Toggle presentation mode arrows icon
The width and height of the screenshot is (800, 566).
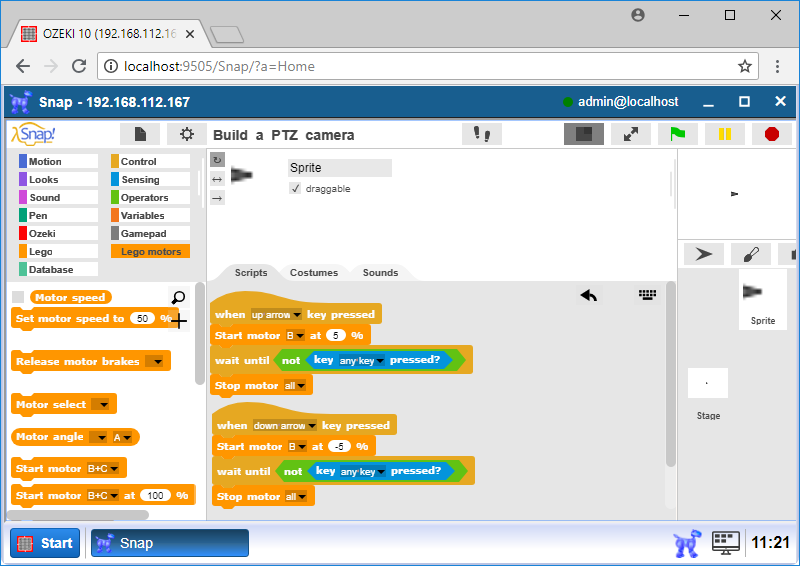point(631,134)
